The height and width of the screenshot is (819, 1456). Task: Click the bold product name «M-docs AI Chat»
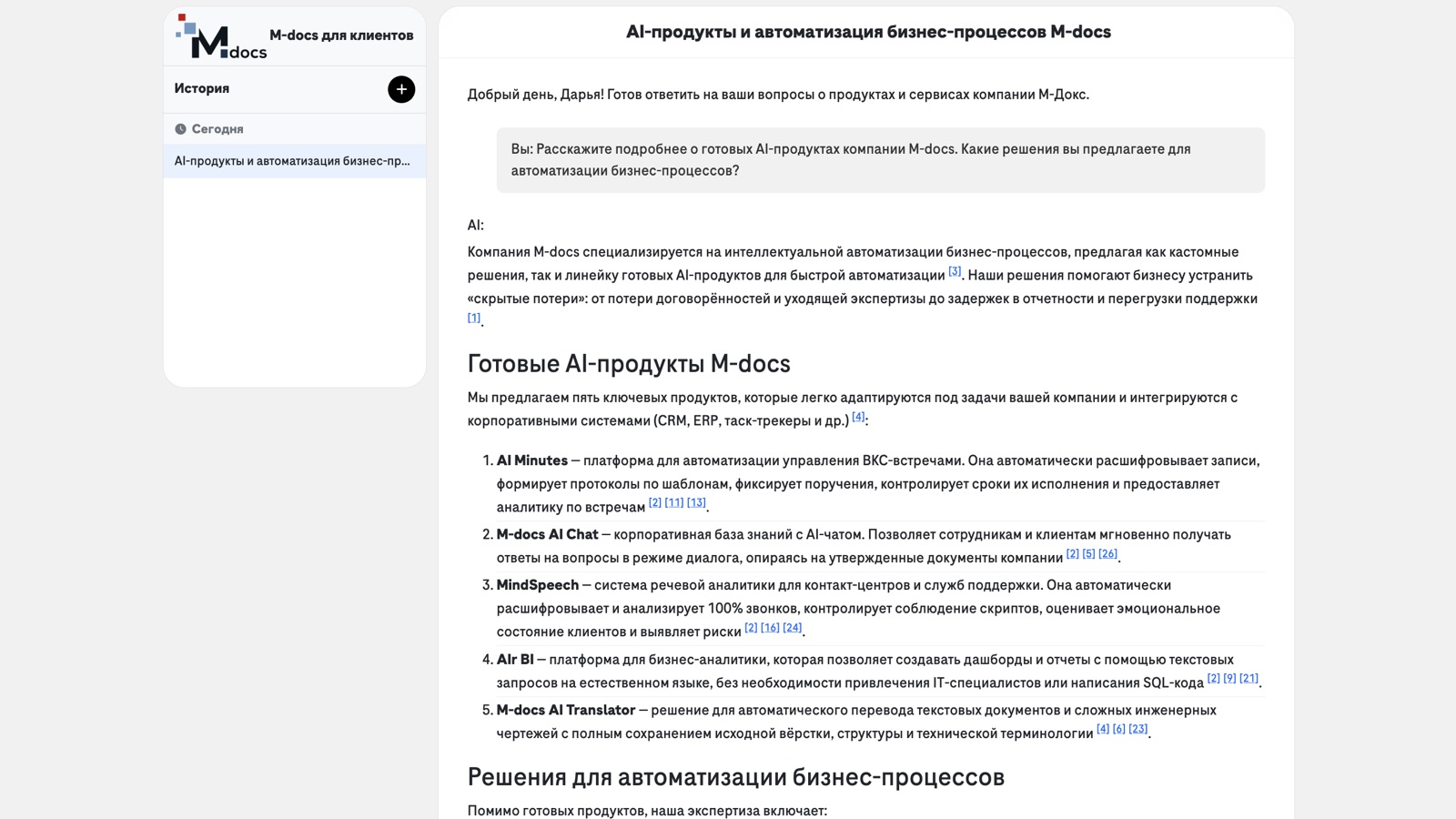coord(548,534)
